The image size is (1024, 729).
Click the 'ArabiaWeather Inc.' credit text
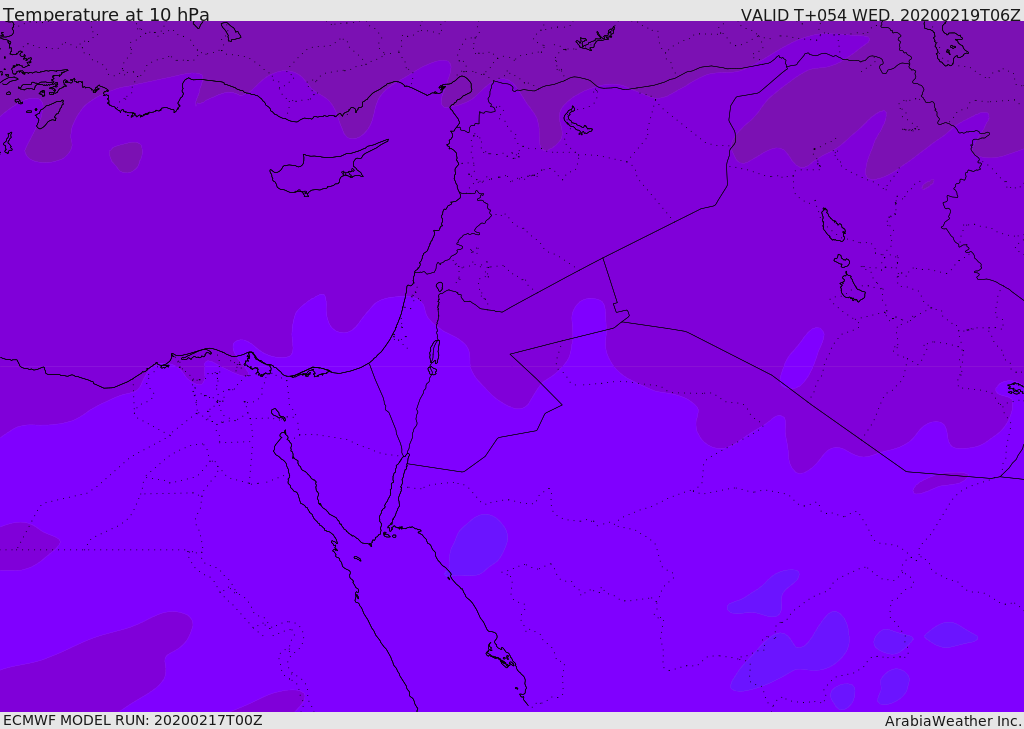point(954,721)
